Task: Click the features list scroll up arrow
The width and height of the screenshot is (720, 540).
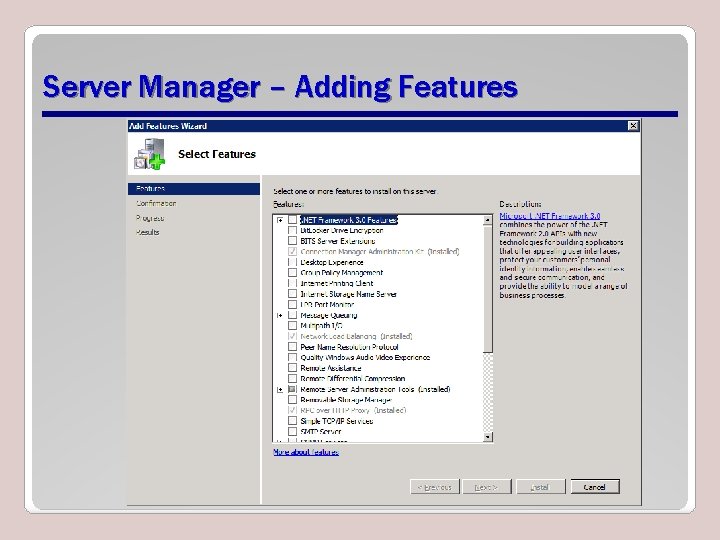Action: point(488,220)
